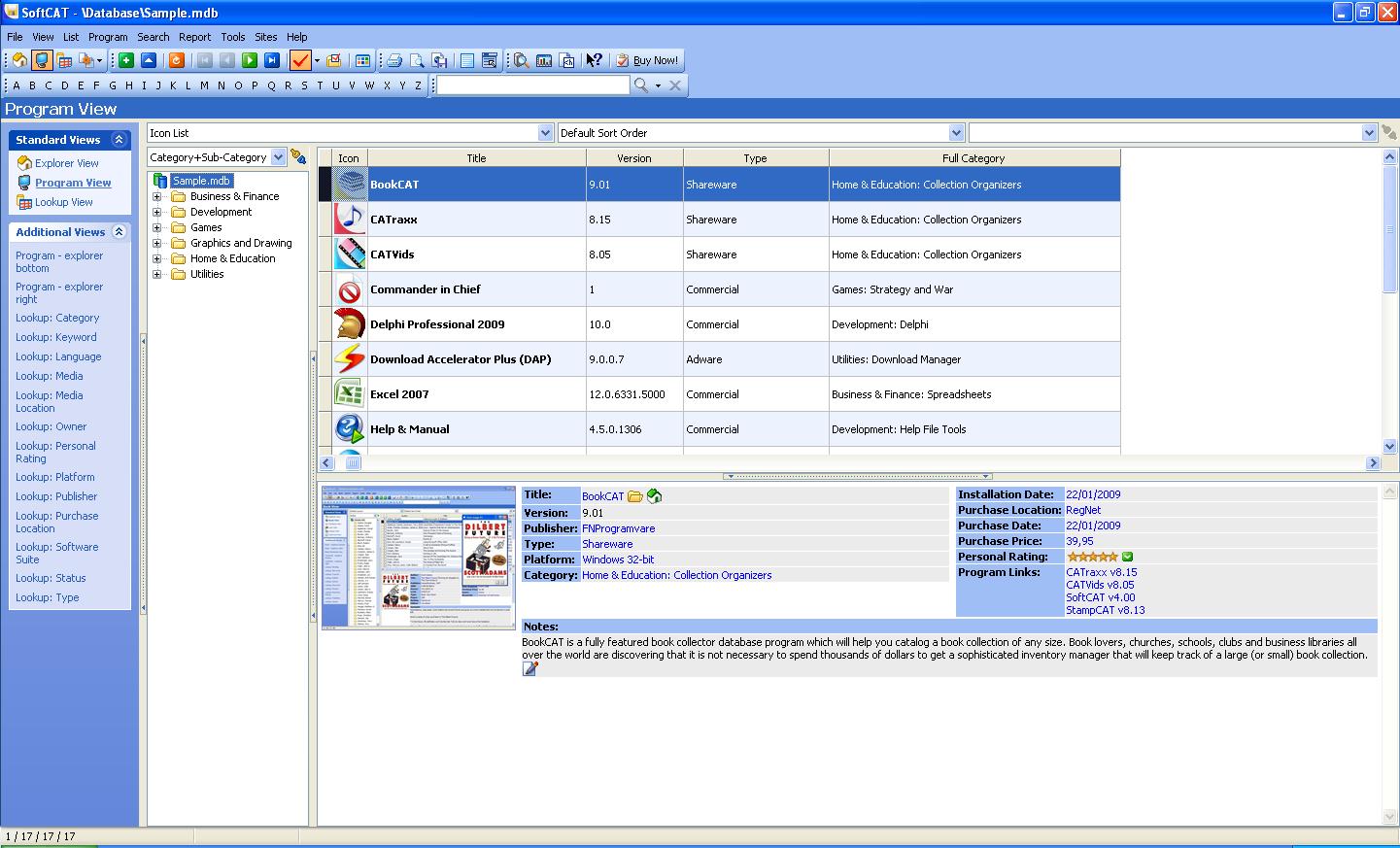Filter by letter M in alphabet bar
This screenshot has width=1400, height=848.
click(204, 85)
